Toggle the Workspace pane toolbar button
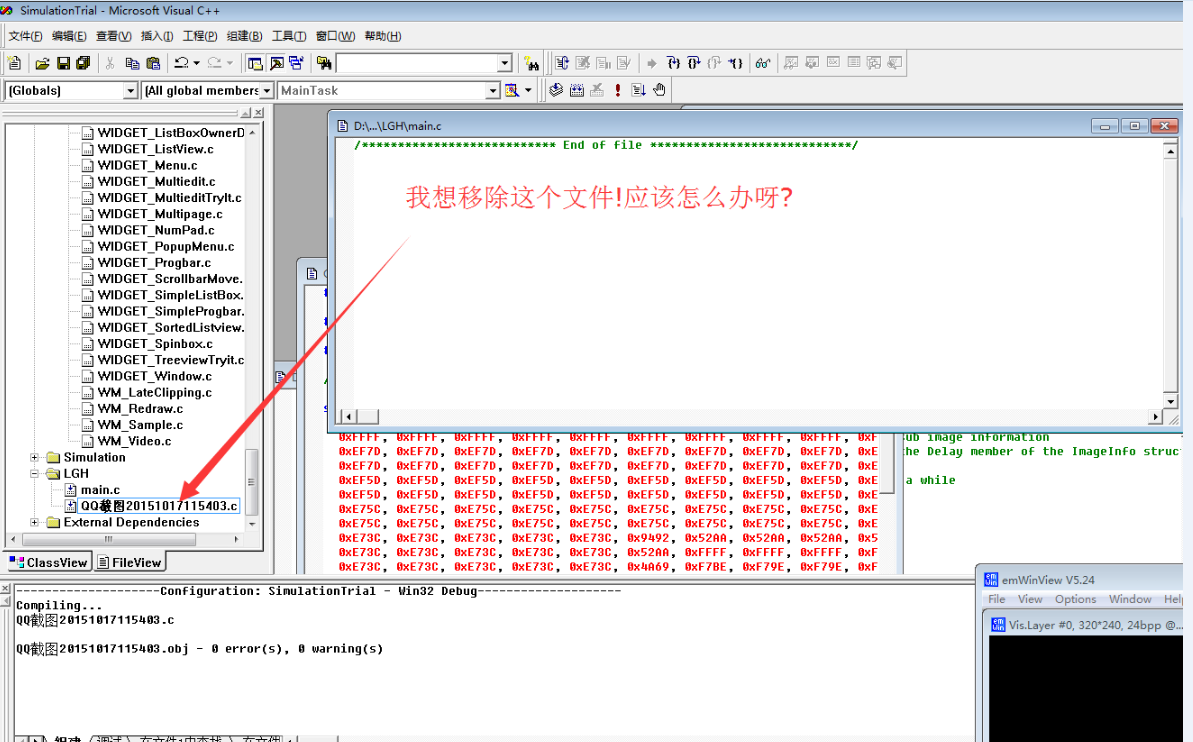The image size is (1193, 742). [x=255, y=63]
